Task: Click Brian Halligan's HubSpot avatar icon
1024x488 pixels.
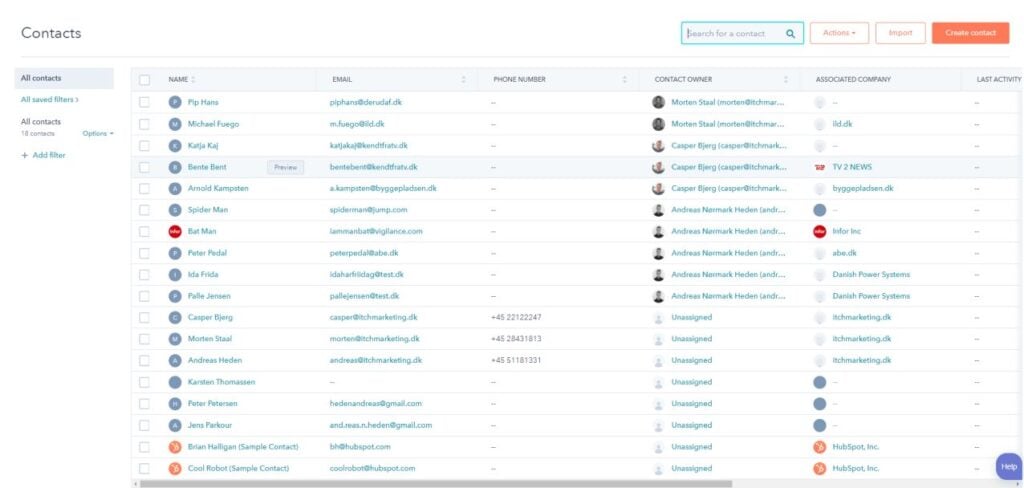Action: coord(175,446)
